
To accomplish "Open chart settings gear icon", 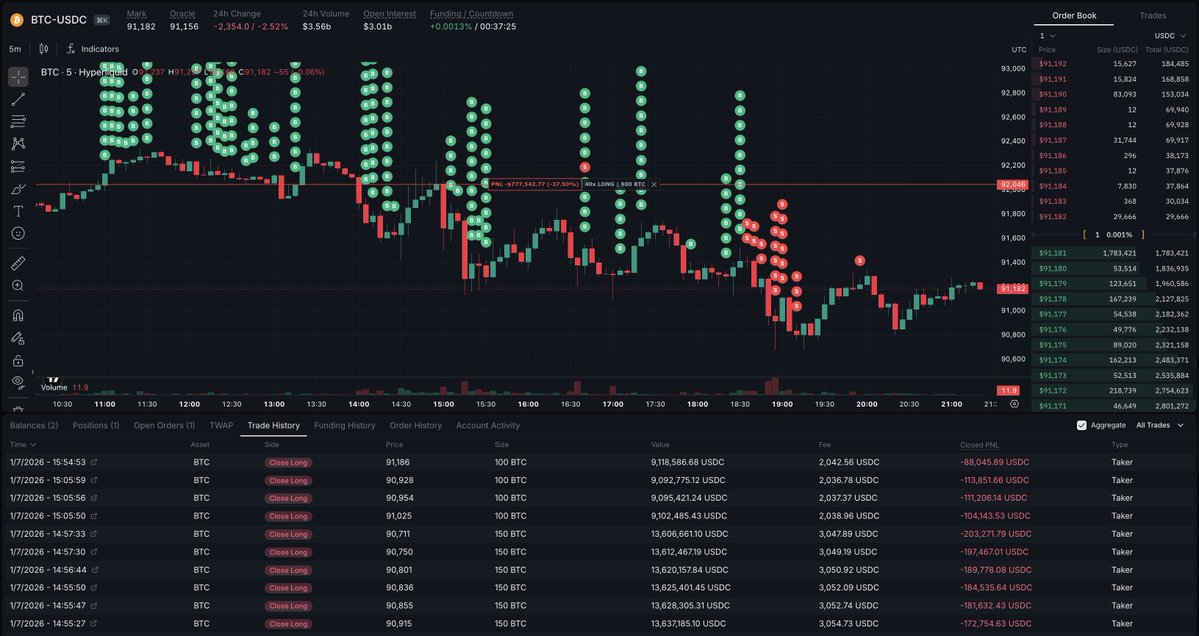I will [x=1014, y=404].
